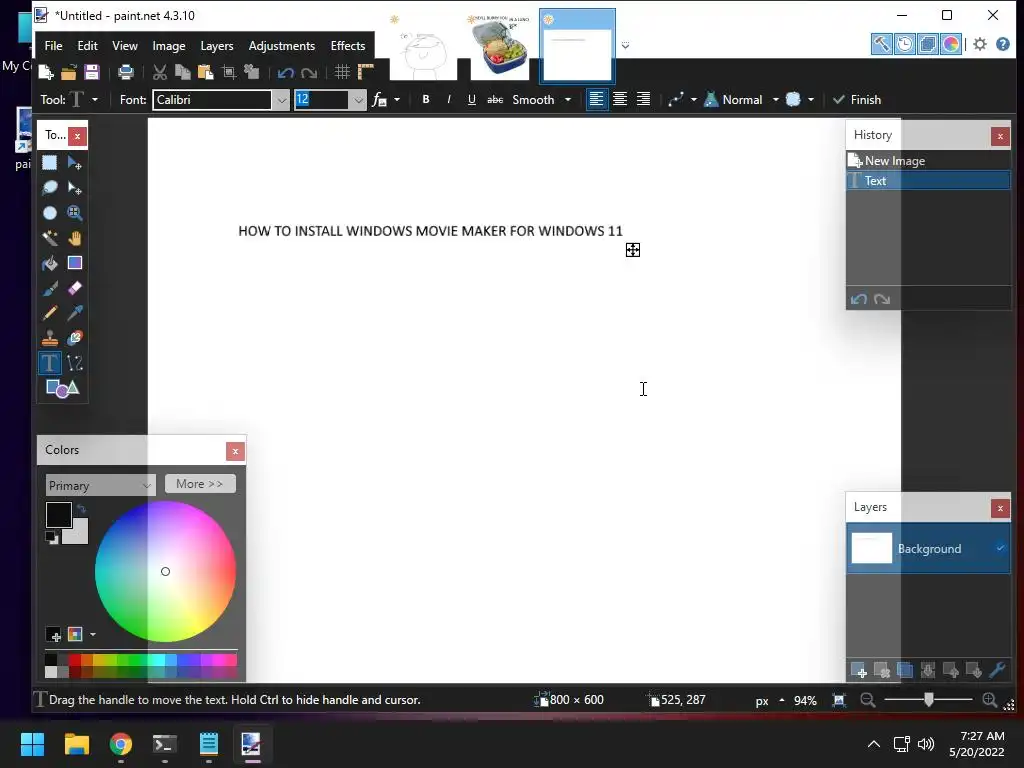Click the Undo arrow in toolbar
The width and height of the screenshot is (1024, 768).
[x=285, y=72]
